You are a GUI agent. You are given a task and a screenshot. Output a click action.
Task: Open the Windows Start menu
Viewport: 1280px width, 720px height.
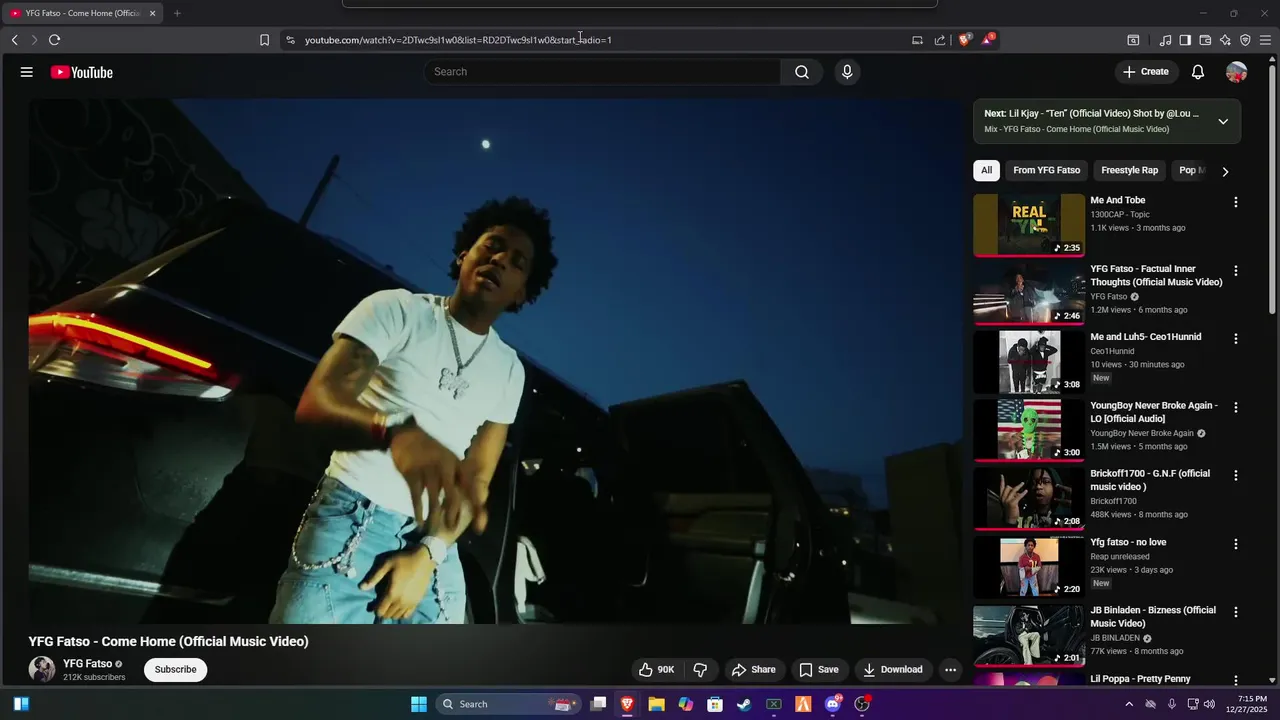[x=419, y=704]
